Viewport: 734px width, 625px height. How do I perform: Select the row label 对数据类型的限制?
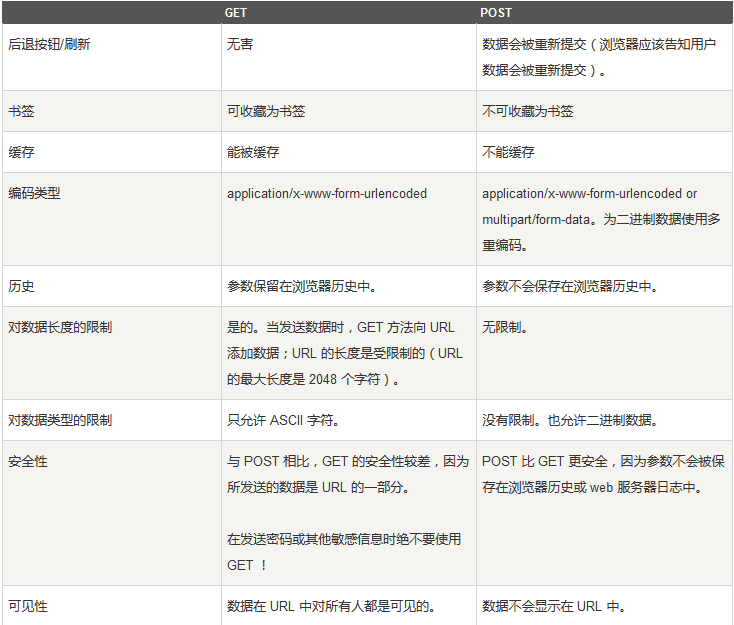60,420
